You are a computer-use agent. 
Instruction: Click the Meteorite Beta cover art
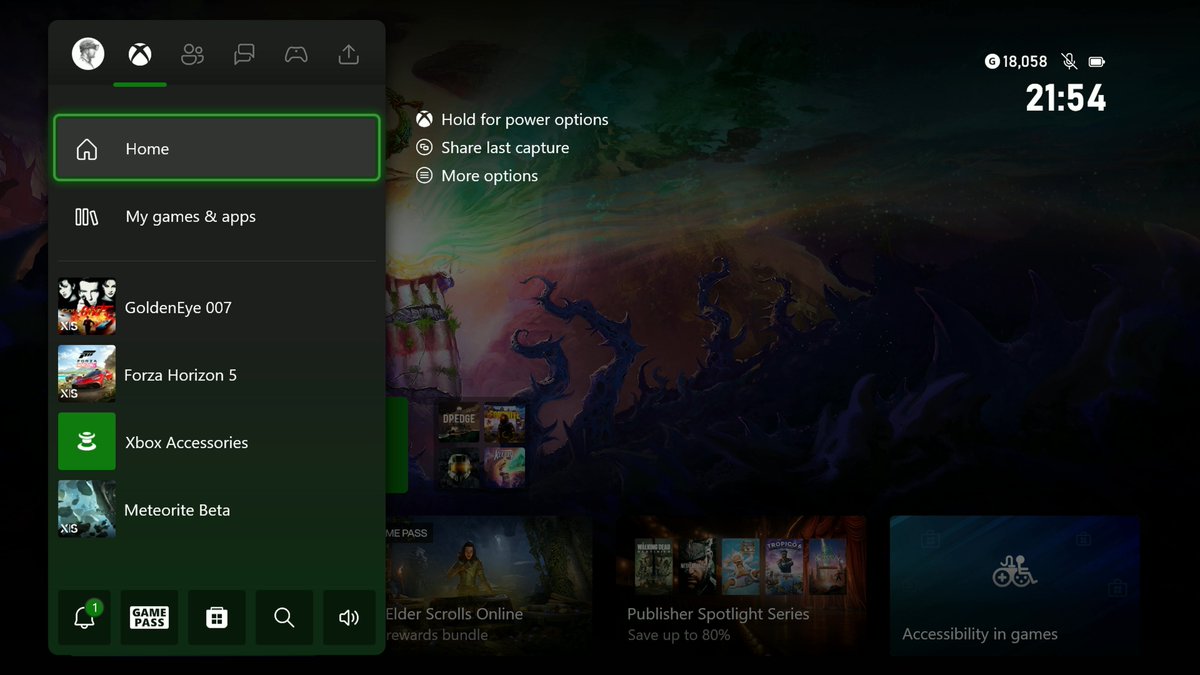[x=87, y=509]
